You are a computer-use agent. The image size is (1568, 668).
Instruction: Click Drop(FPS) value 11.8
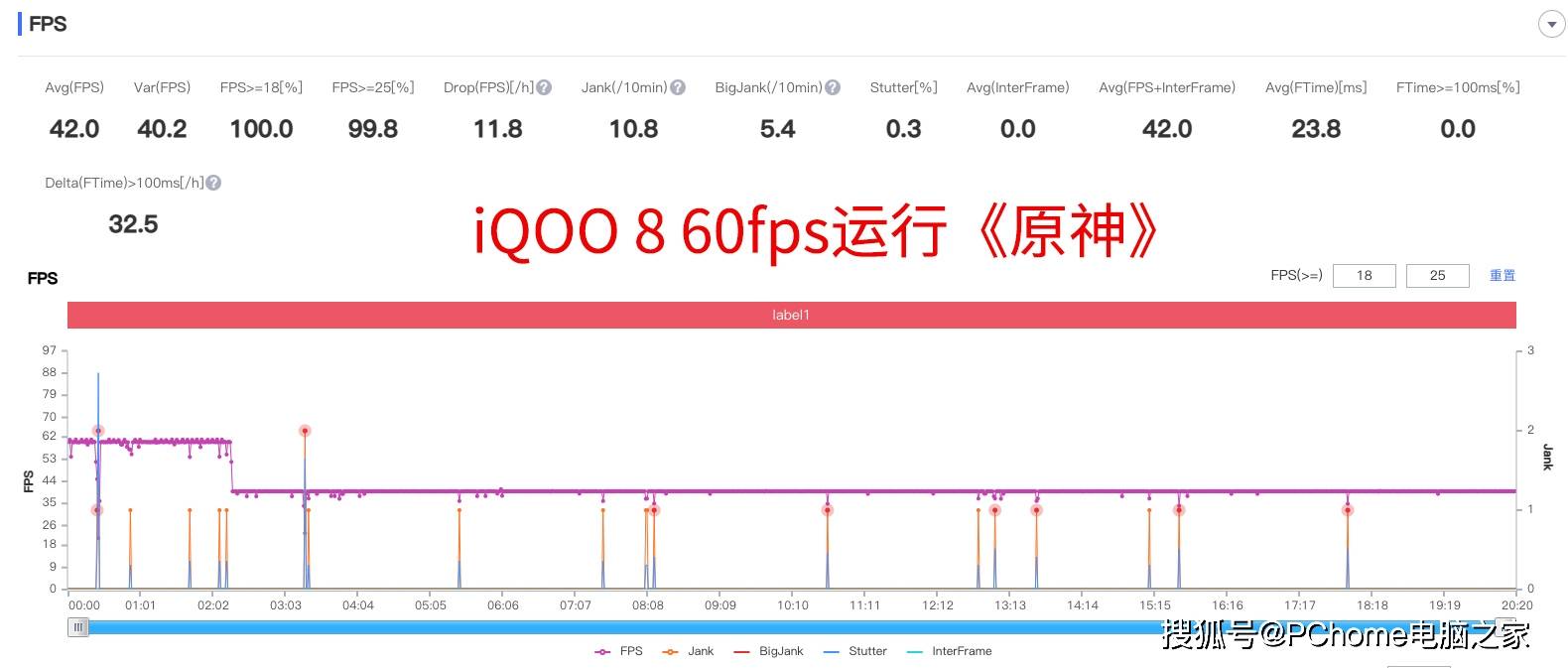497,129
